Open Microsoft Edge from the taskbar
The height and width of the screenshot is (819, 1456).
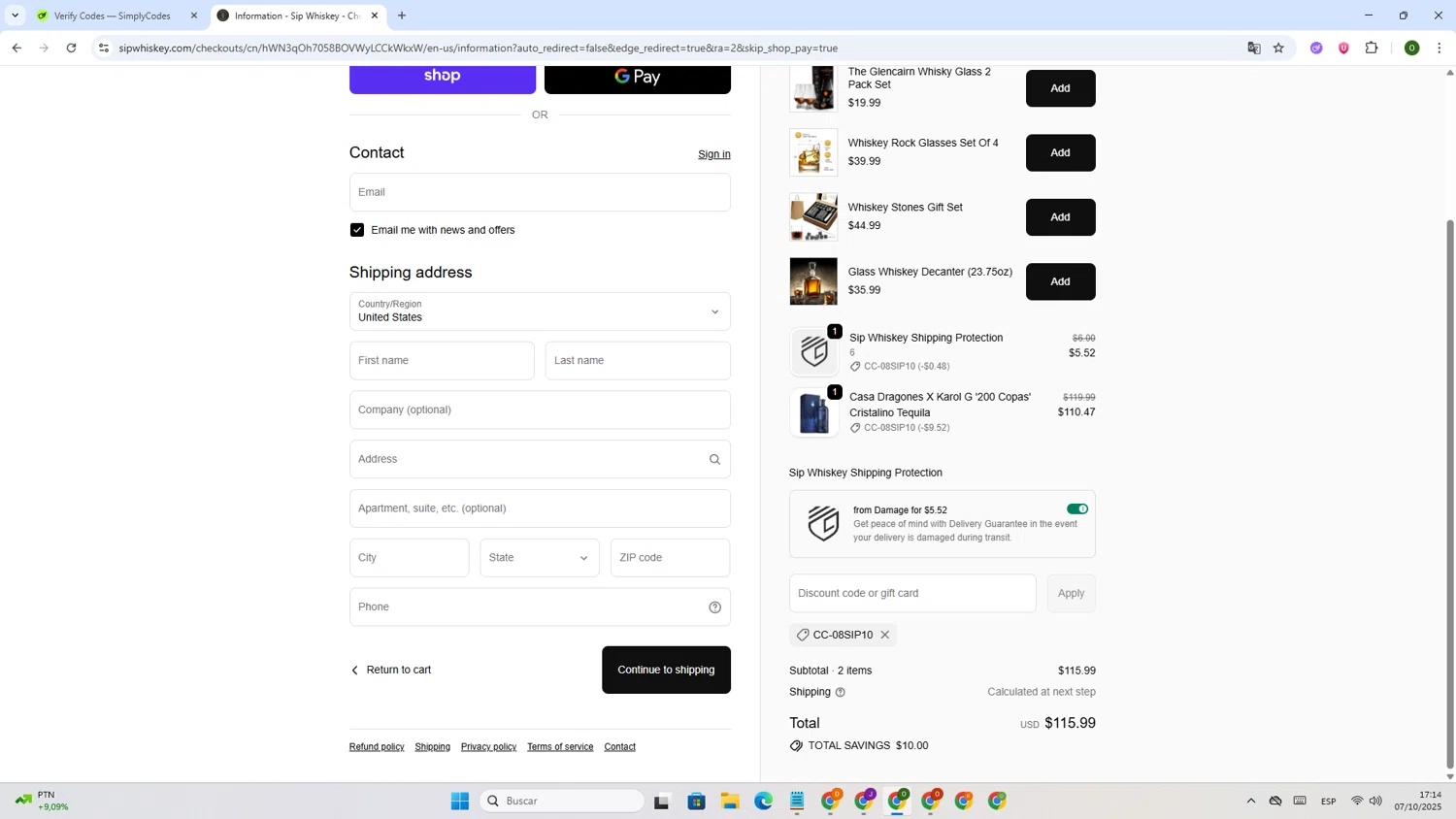(x=764, y=801)
